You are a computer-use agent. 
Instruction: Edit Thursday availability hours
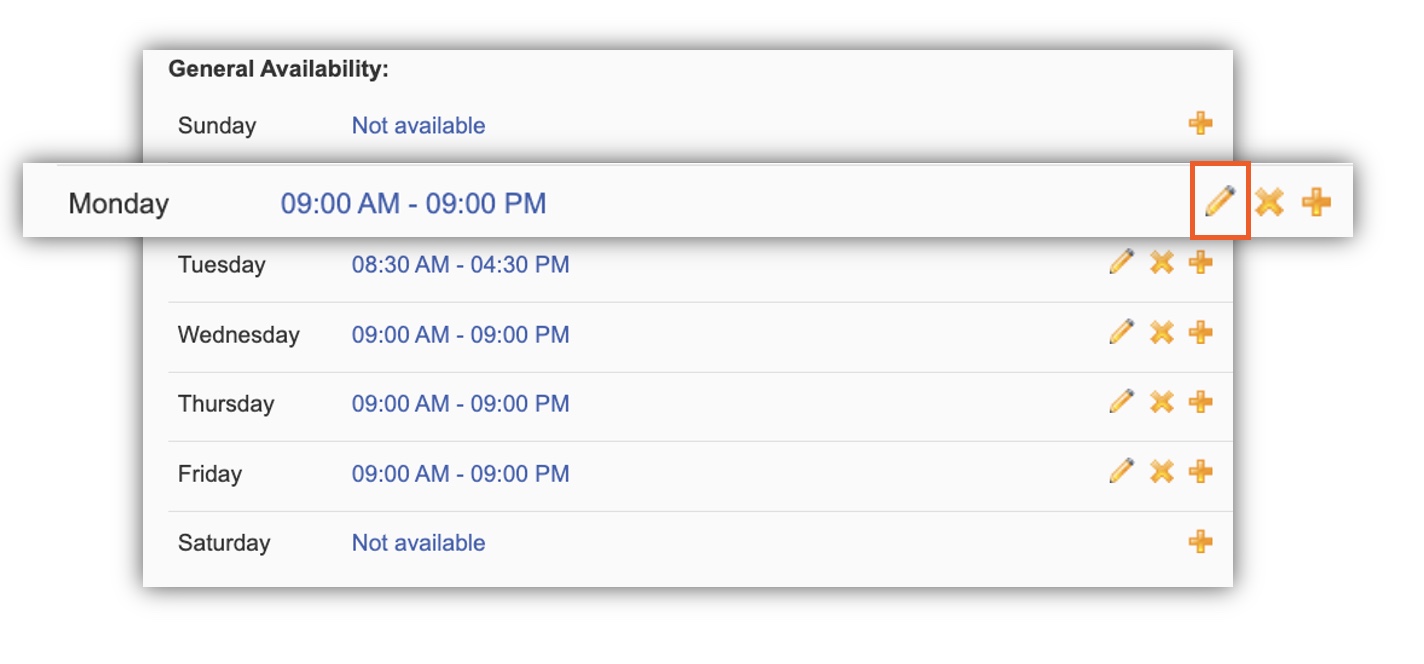(1122, 402)
